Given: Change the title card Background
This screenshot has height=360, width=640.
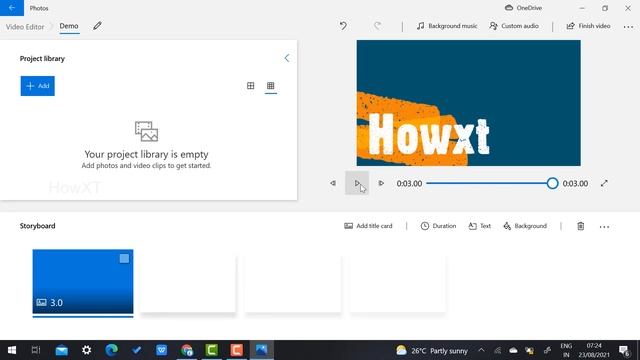Looking at the screenshot, I should 525,226.
